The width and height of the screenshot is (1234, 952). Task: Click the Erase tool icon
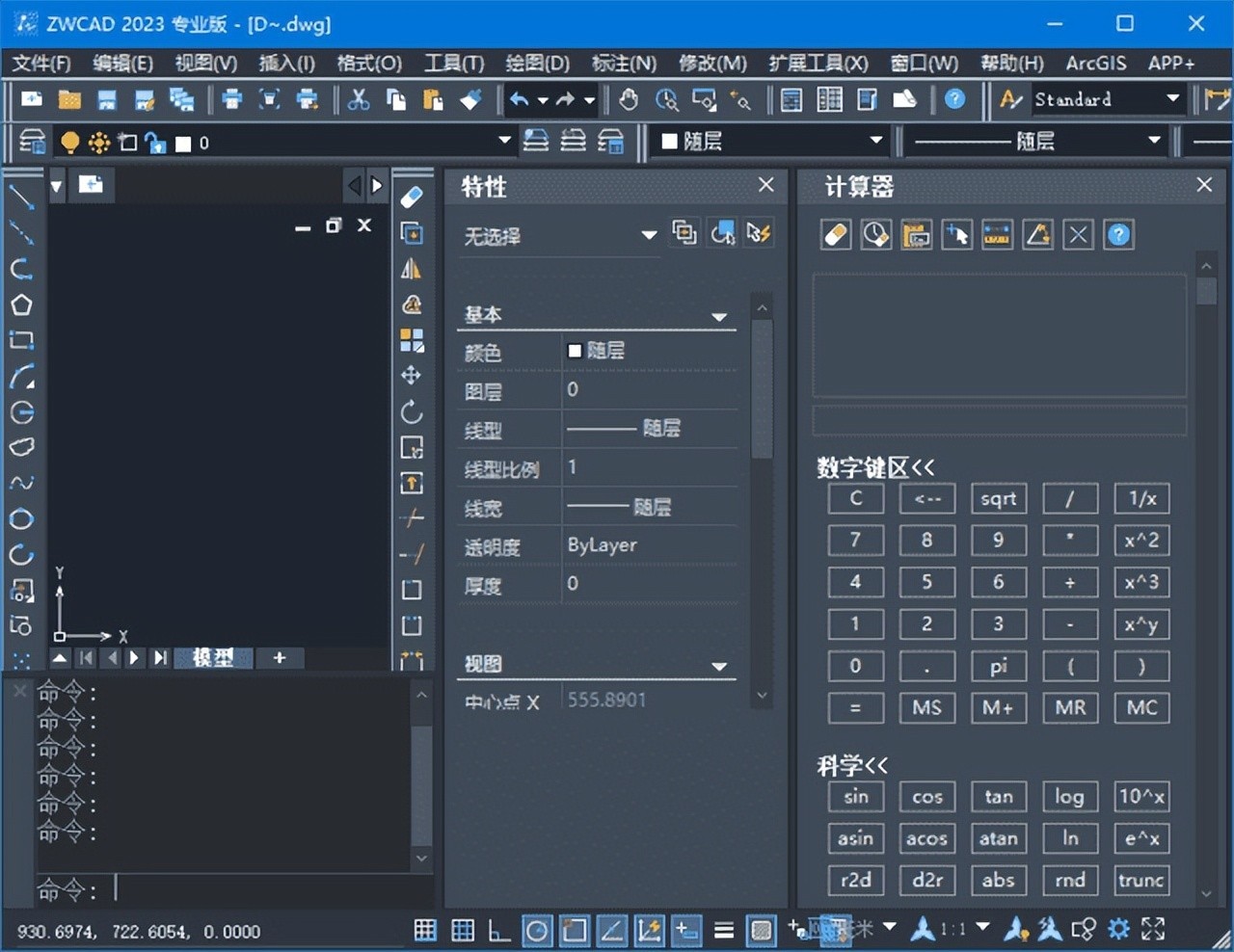(x=412, y=197)
